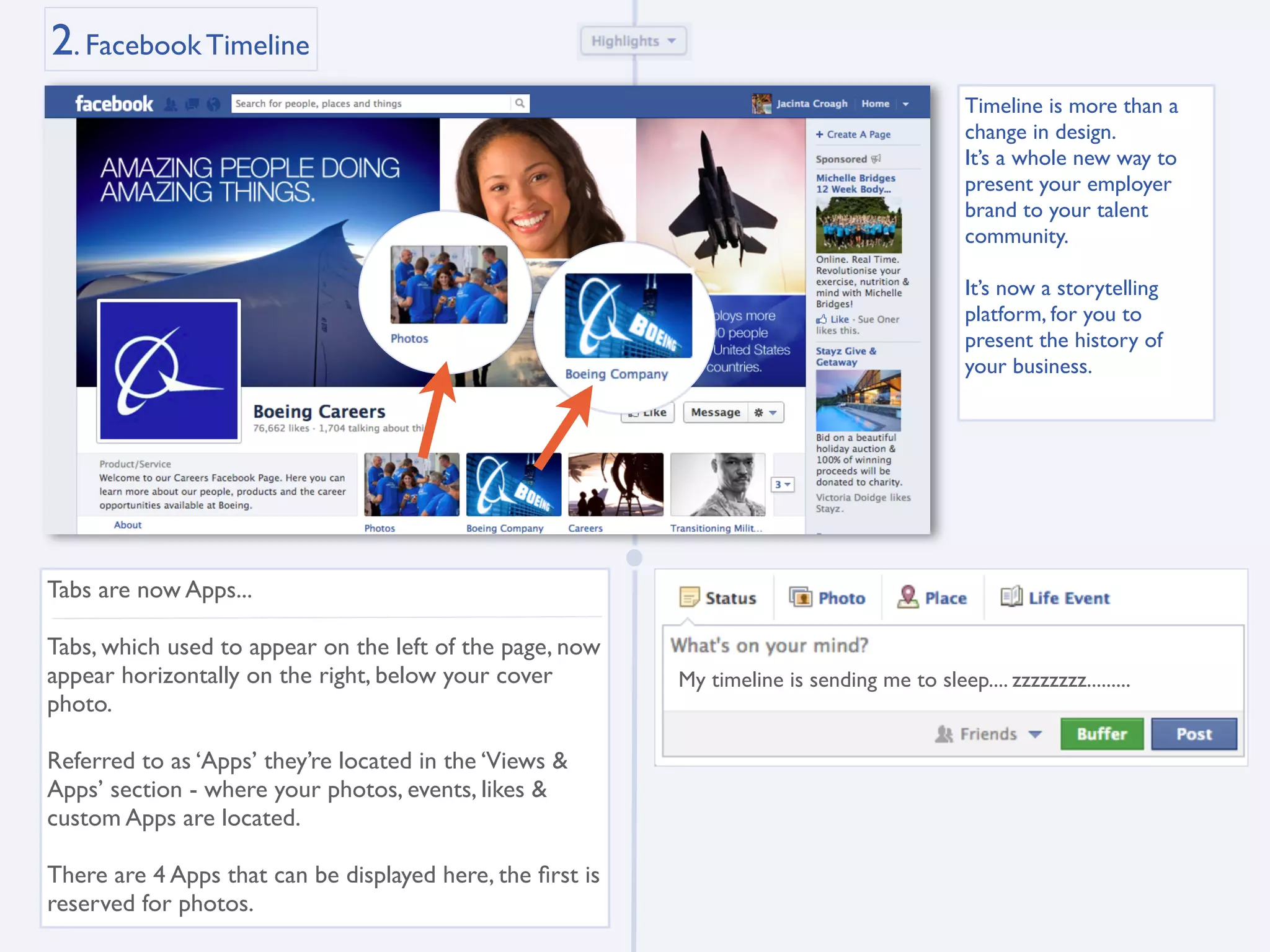Viewport: 1270px width, 952px height.
Task: Click the Photo tab icon
Action: pyautogui.click(x=801, y=597)
